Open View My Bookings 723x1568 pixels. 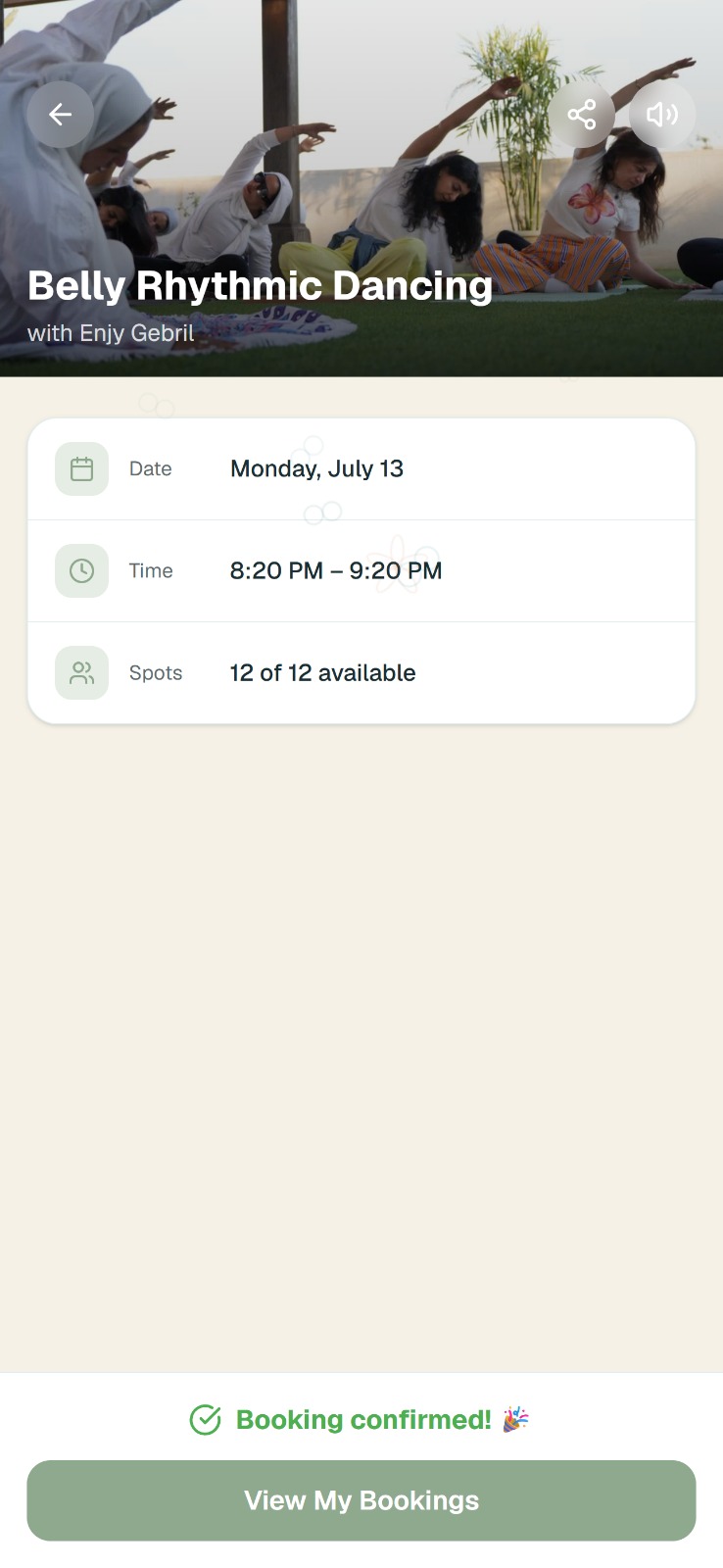[361, 1500]
